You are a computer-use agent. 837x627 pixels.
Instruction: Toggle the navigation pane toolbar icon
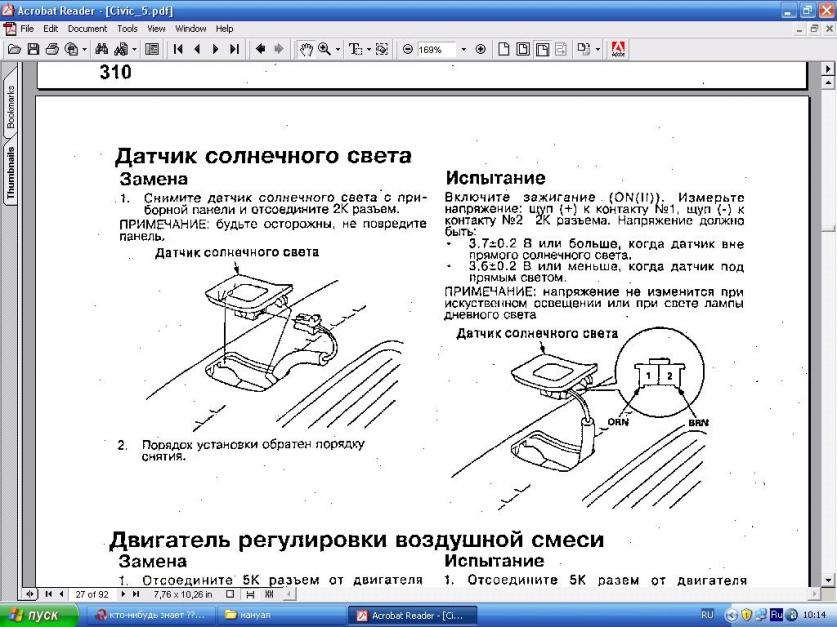coord(152,50)
